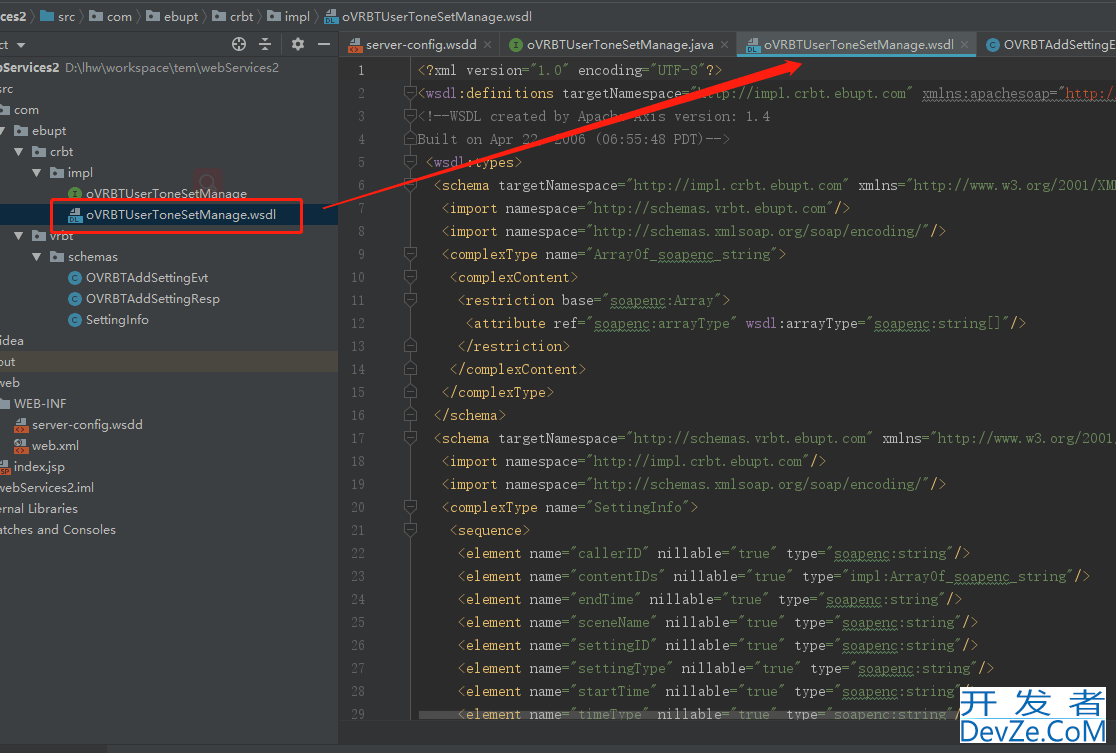This screenshot has height=753, width=1116.
Task: Fold complexType block at line 9
Action: click(x=410, y=253)
